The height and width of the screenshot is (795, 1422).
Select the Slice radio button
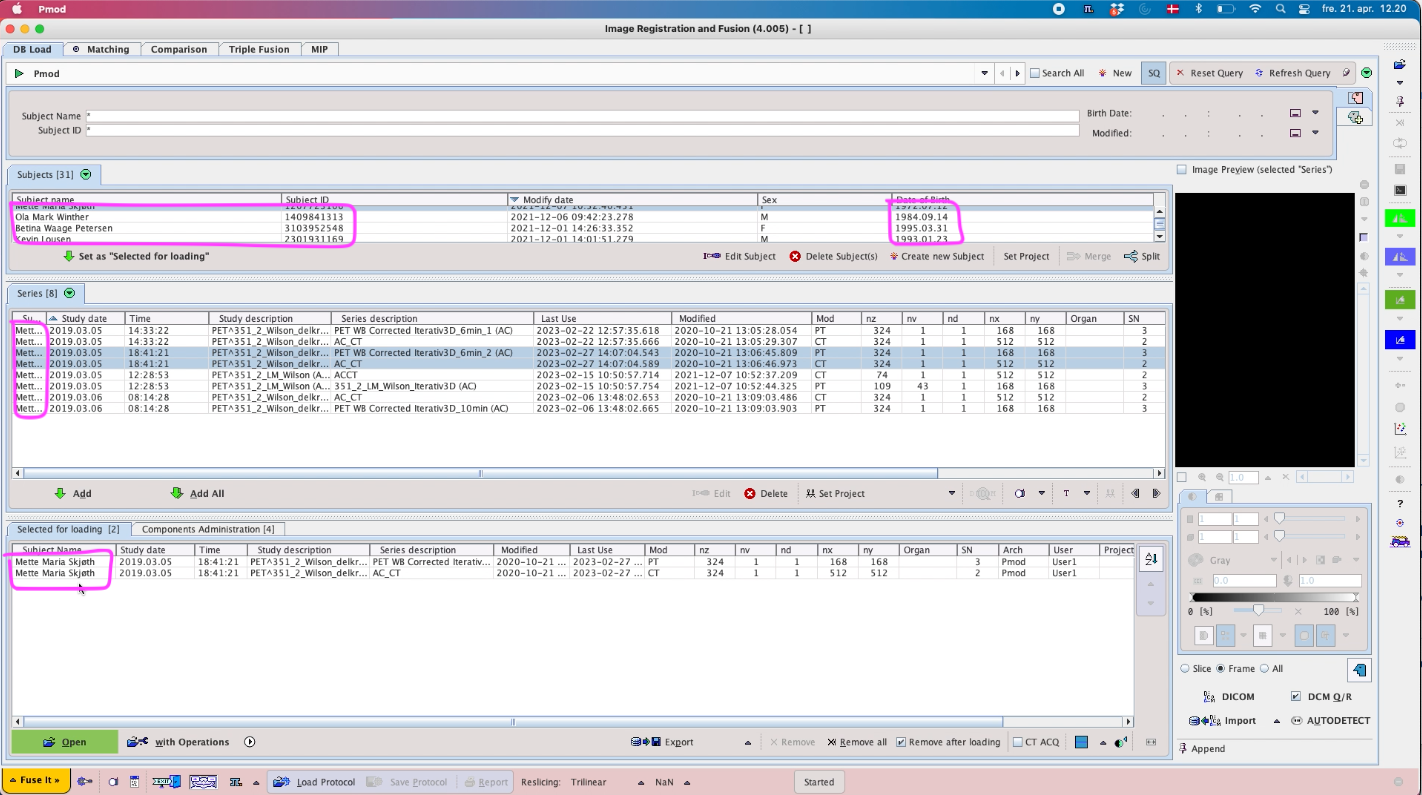click(1185, 668)
